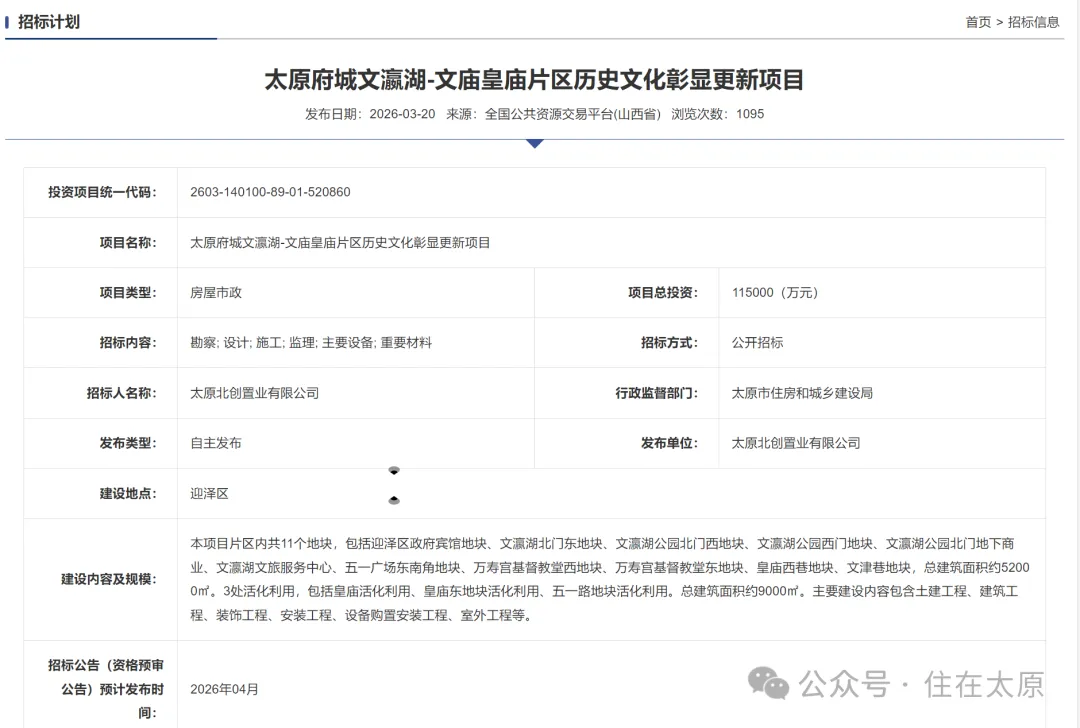
Task: Click label 发布单位
Action: [x=669, y=443]
